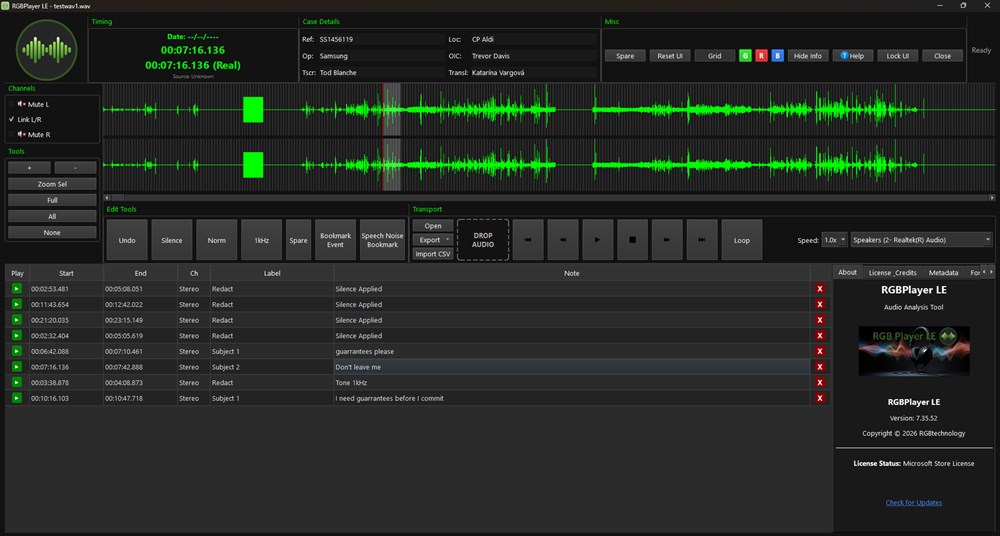Follow the Check for Updates link
Viewport: 1000px width, 536px height.
click(914, 502)
